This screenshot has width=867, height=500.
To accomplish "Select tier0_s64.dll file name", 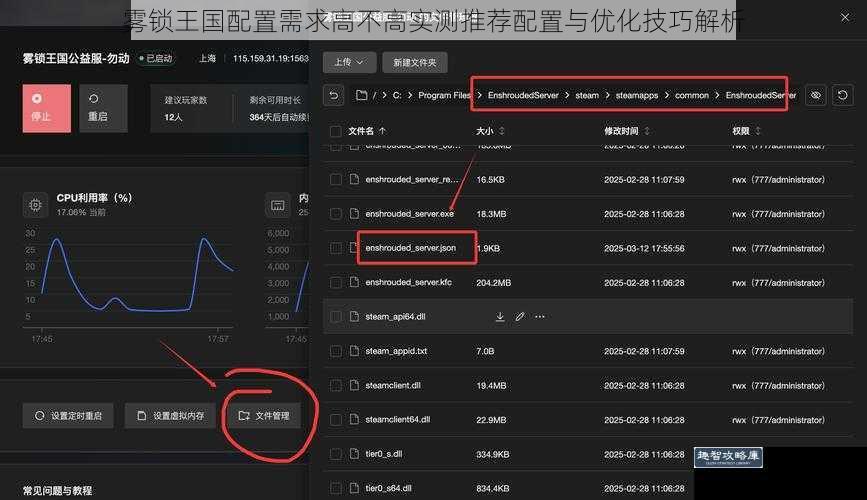I will coord(388,488).
